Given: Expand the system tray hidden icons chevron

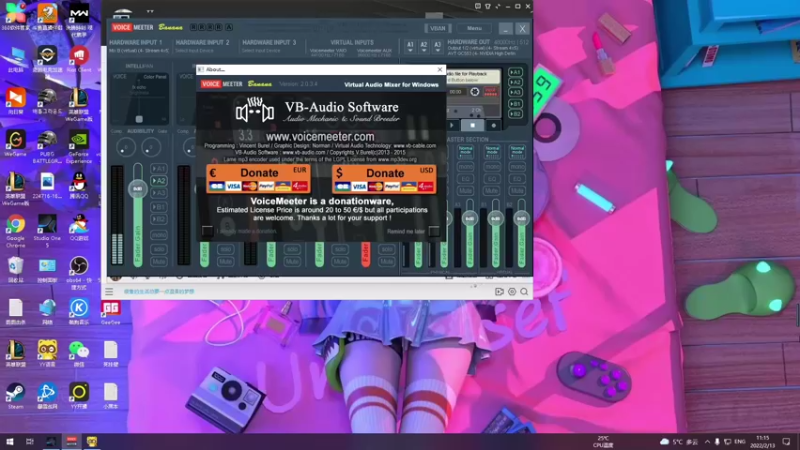Looking at the screenshot, I should [707, 441].
